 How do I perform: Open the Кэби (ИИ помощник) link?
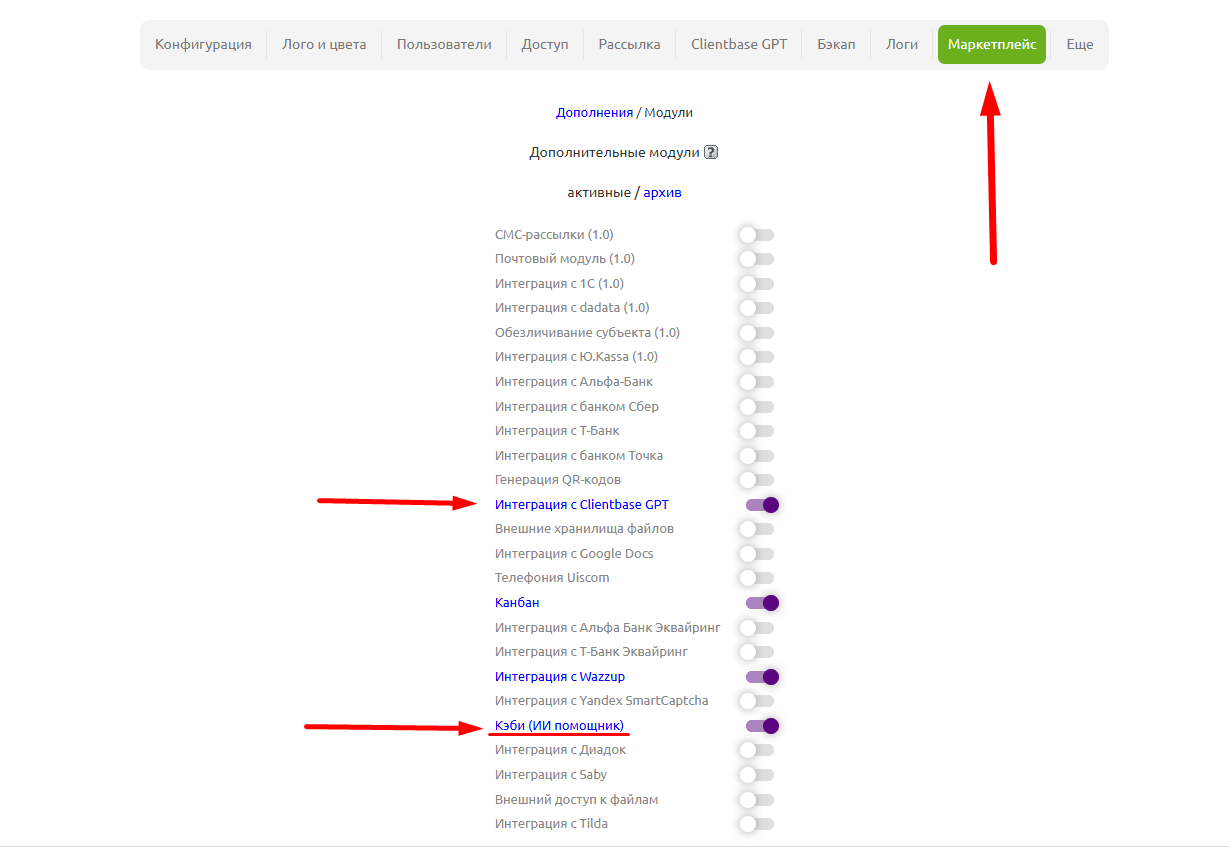pyautogui.click(x=559, y=726)
